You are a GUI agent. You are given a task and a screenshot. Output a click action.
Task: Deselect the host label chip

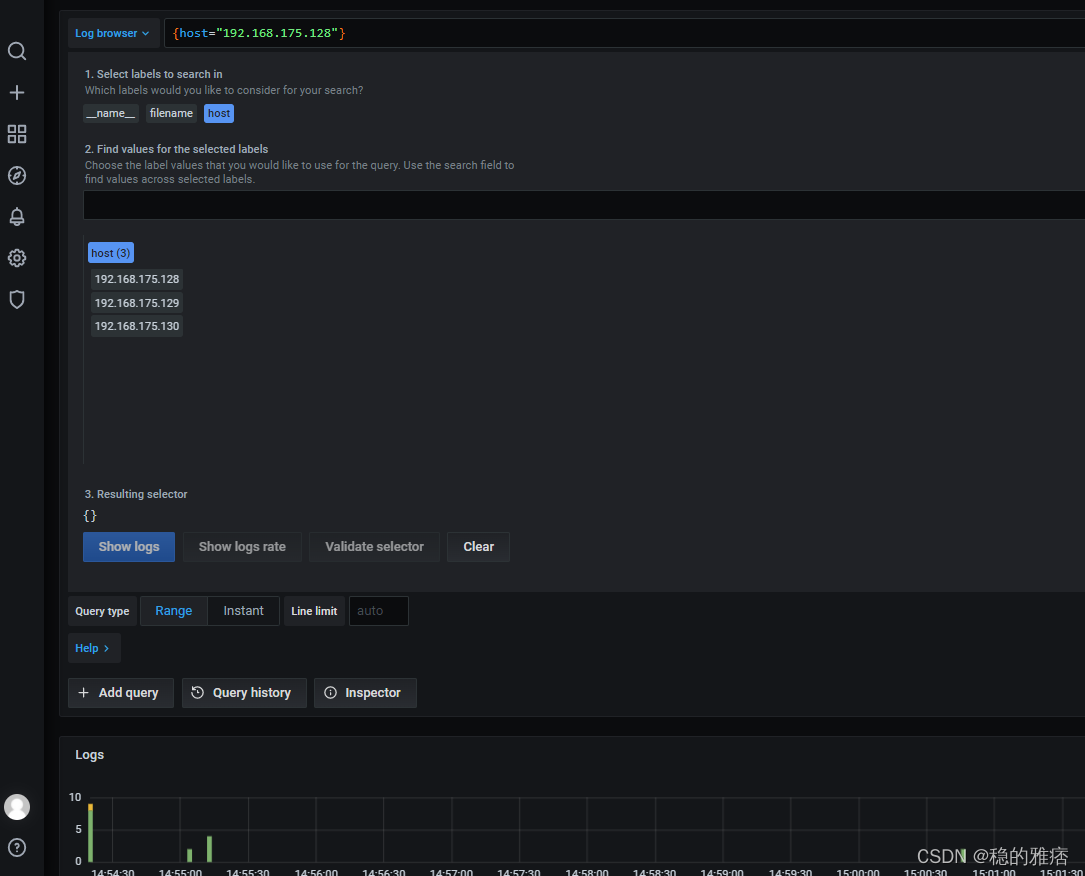(219, 113)
